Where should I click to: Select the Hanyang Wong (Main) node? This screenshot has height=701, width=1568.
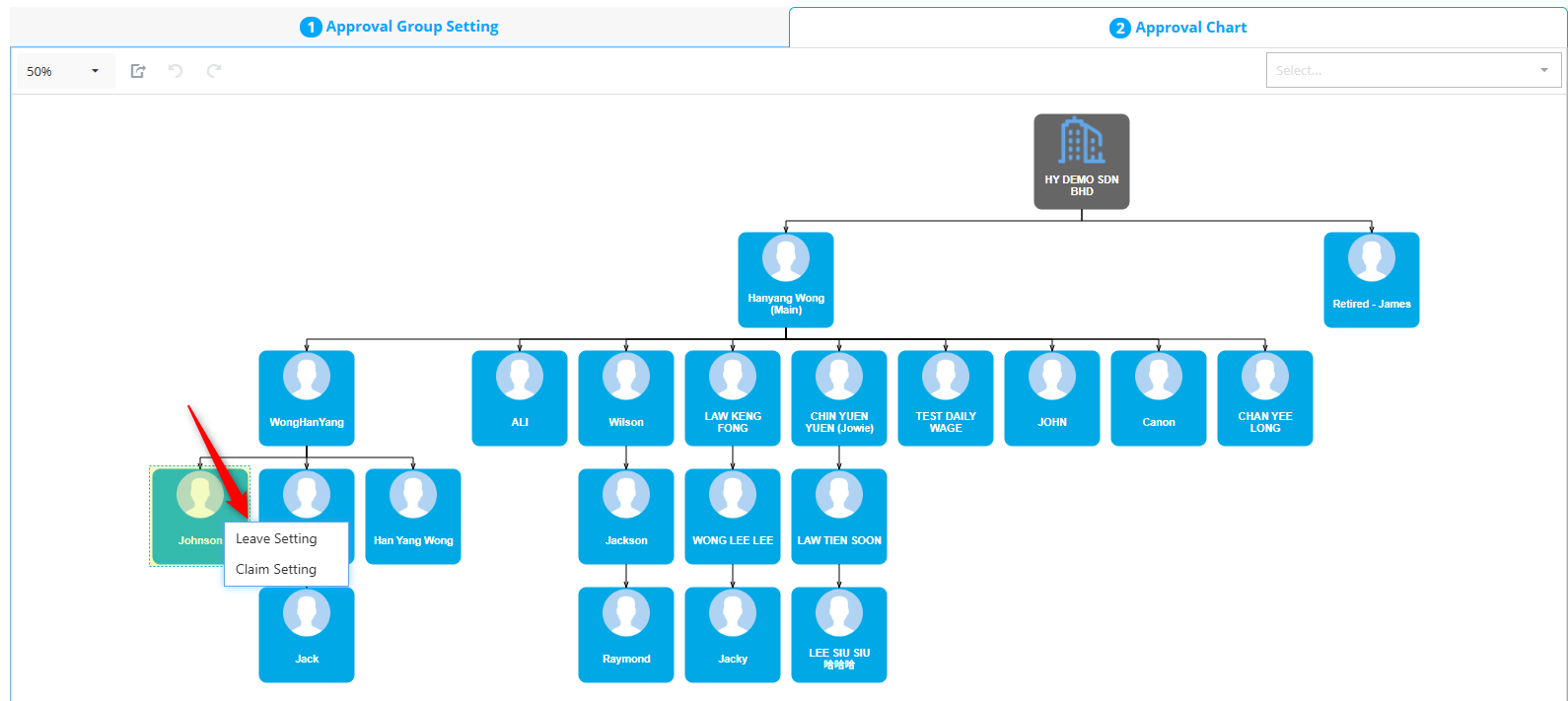click(x=786, y=280)
